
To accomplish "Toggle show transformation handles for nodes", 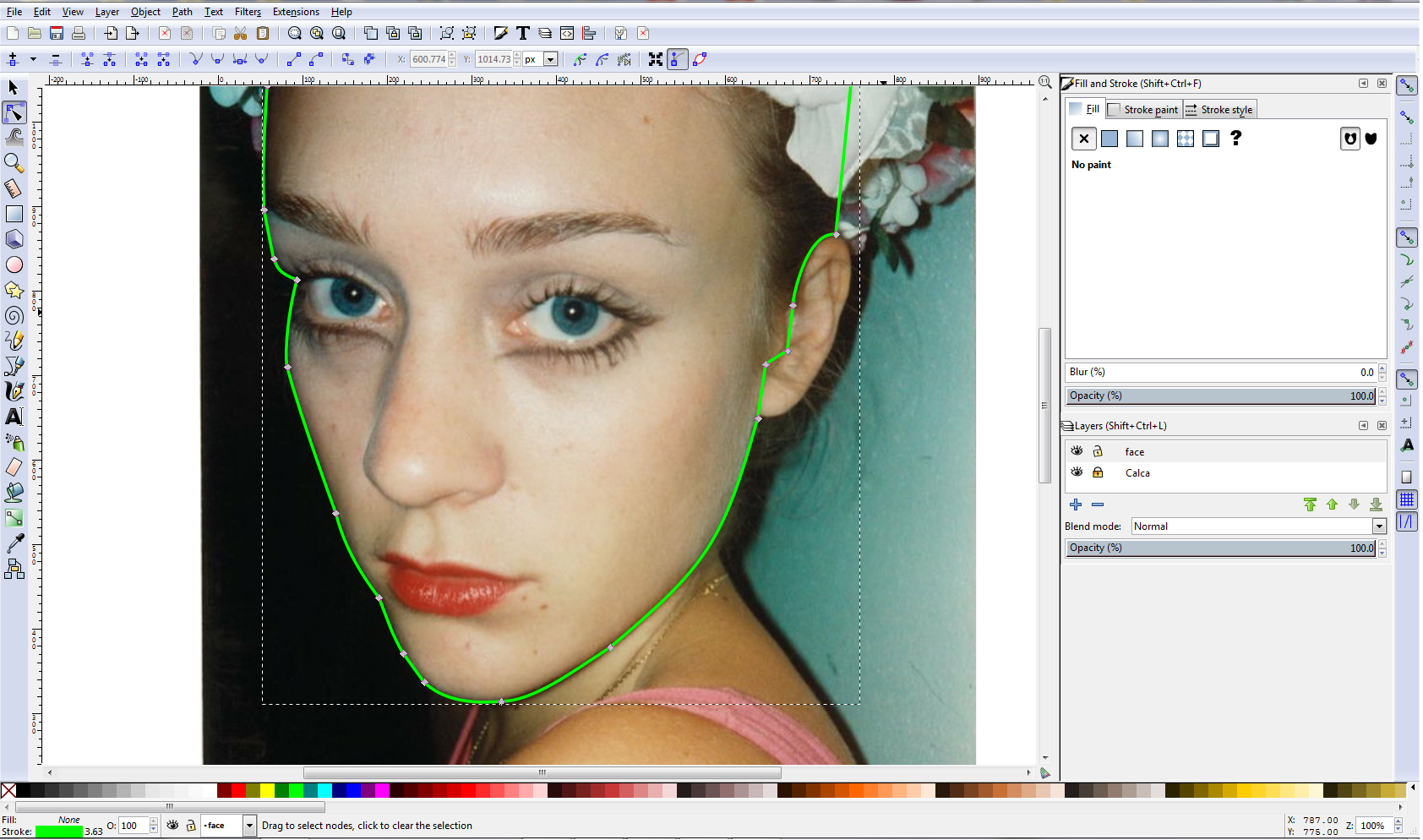I will tap(656, 59).
